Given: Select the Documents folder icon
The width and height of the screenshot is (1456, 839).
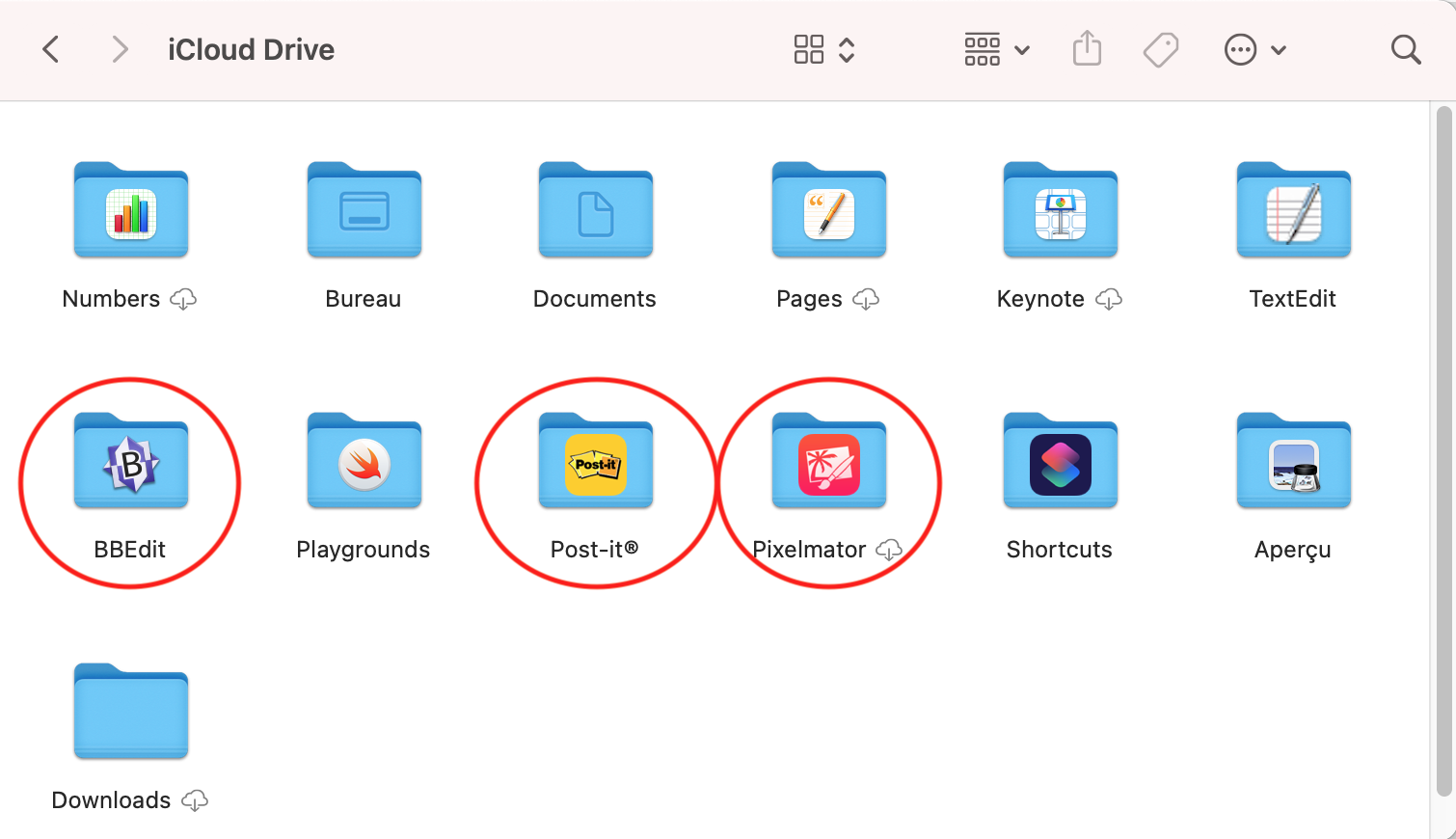Looking at the screenshot, I should pos(596,210).
